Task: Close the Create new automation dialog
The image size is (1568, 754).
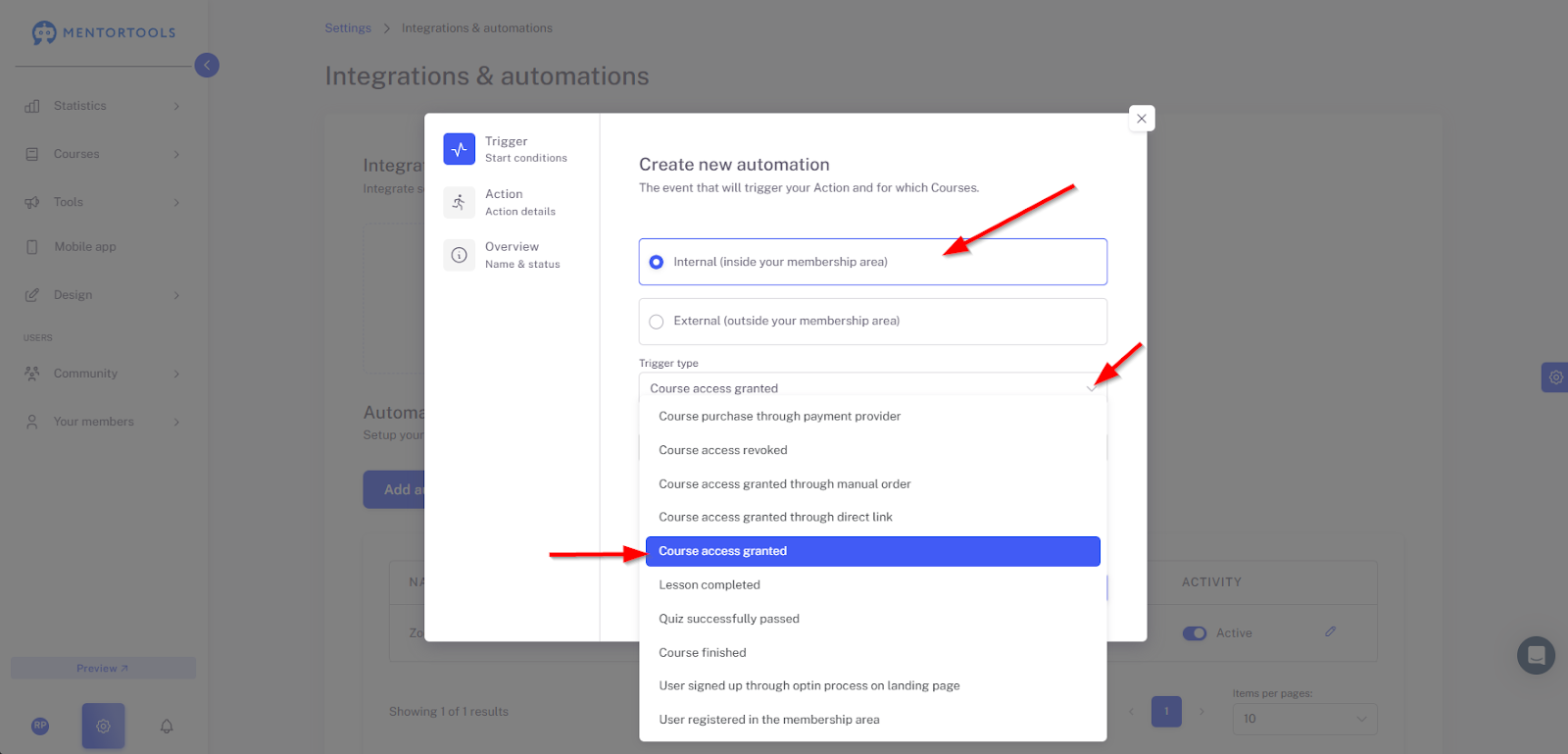Action: 1142,119
